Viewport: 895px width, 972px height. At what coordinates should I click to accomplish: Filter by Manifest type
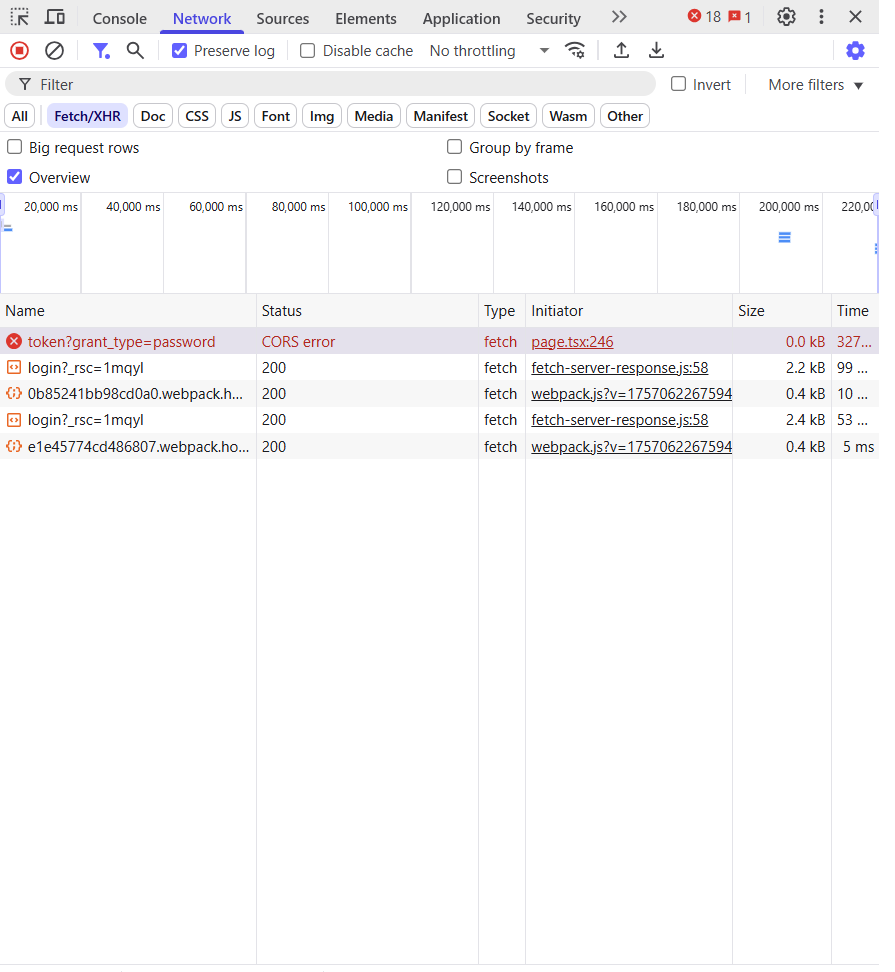440,116
